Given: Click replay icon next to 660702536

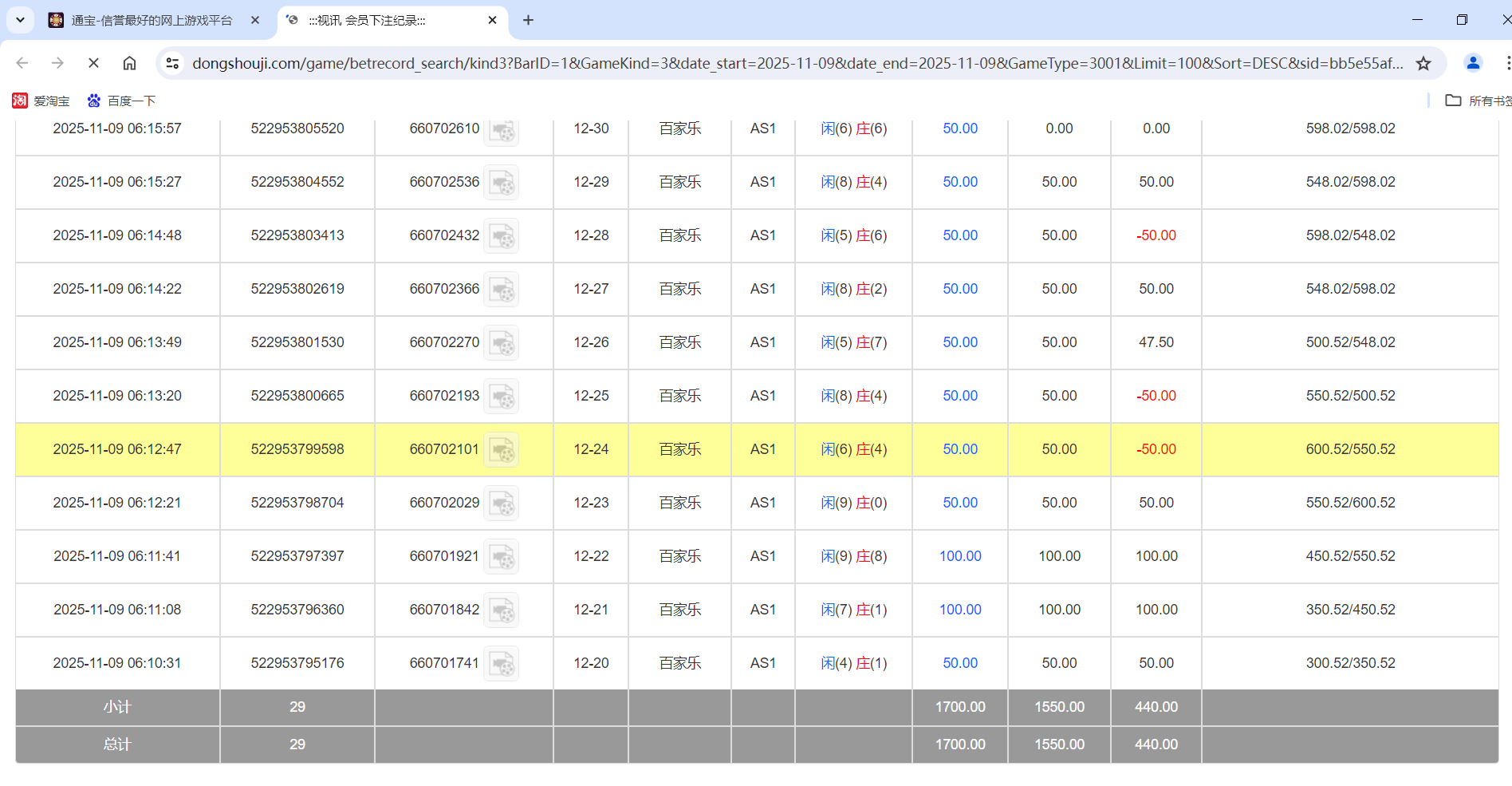Looking at the screenshot, I should [502, 183].
